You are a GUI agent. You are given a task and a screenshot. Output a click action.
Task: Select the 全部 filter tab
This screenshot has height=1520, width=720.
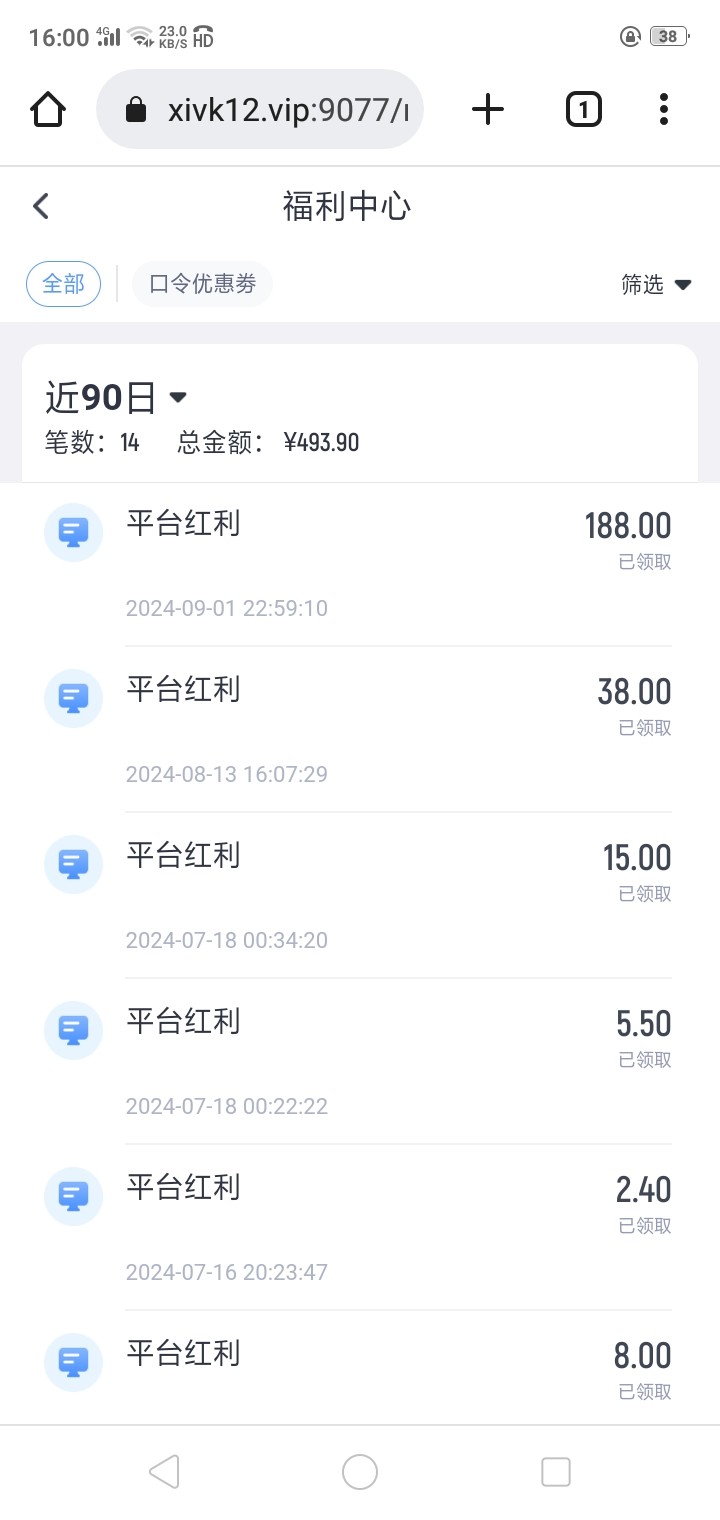pyautogui.click(x=63, y=284)
